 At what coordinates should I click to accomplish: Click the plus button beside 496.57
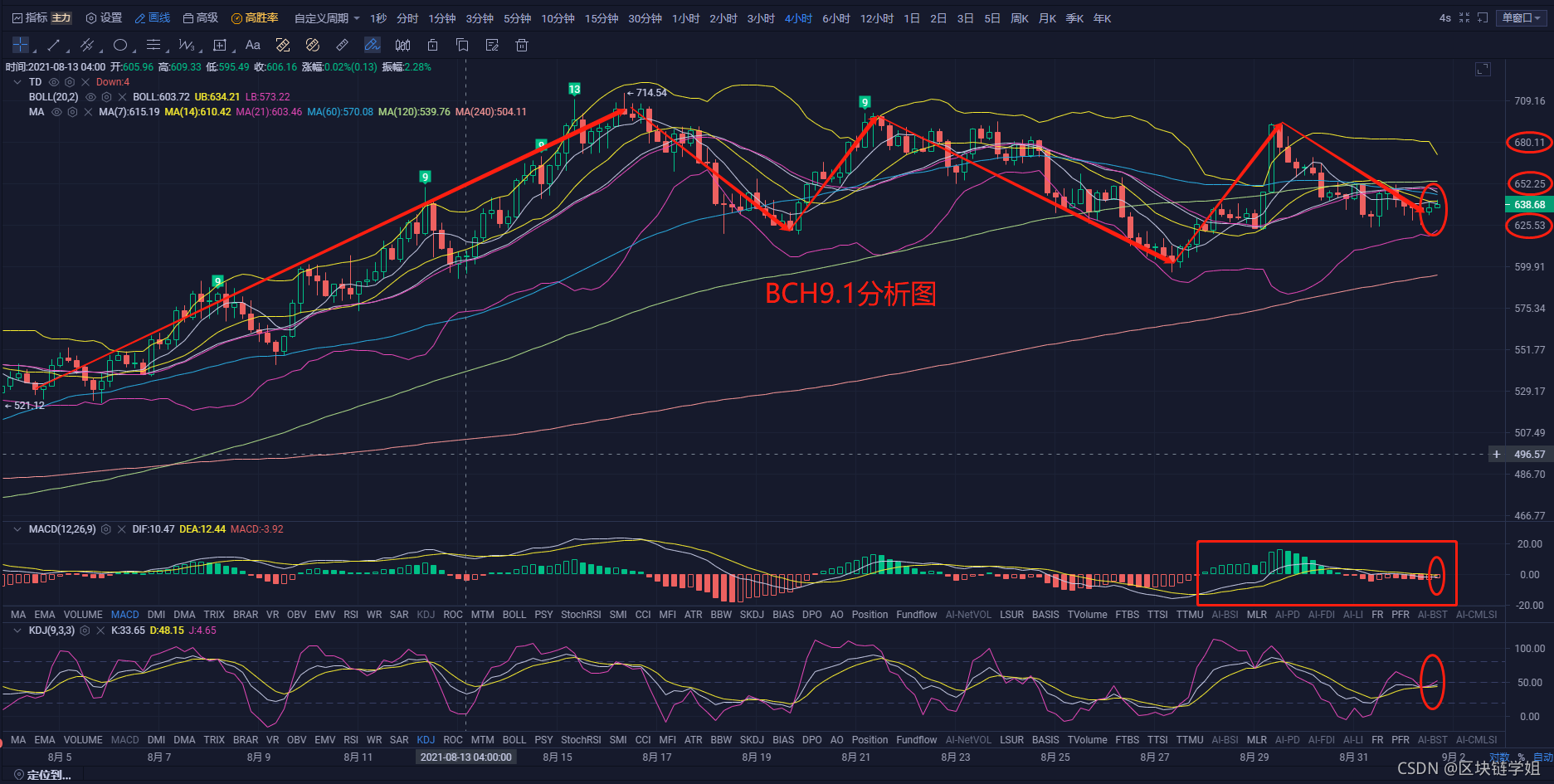pos(1497,454)
